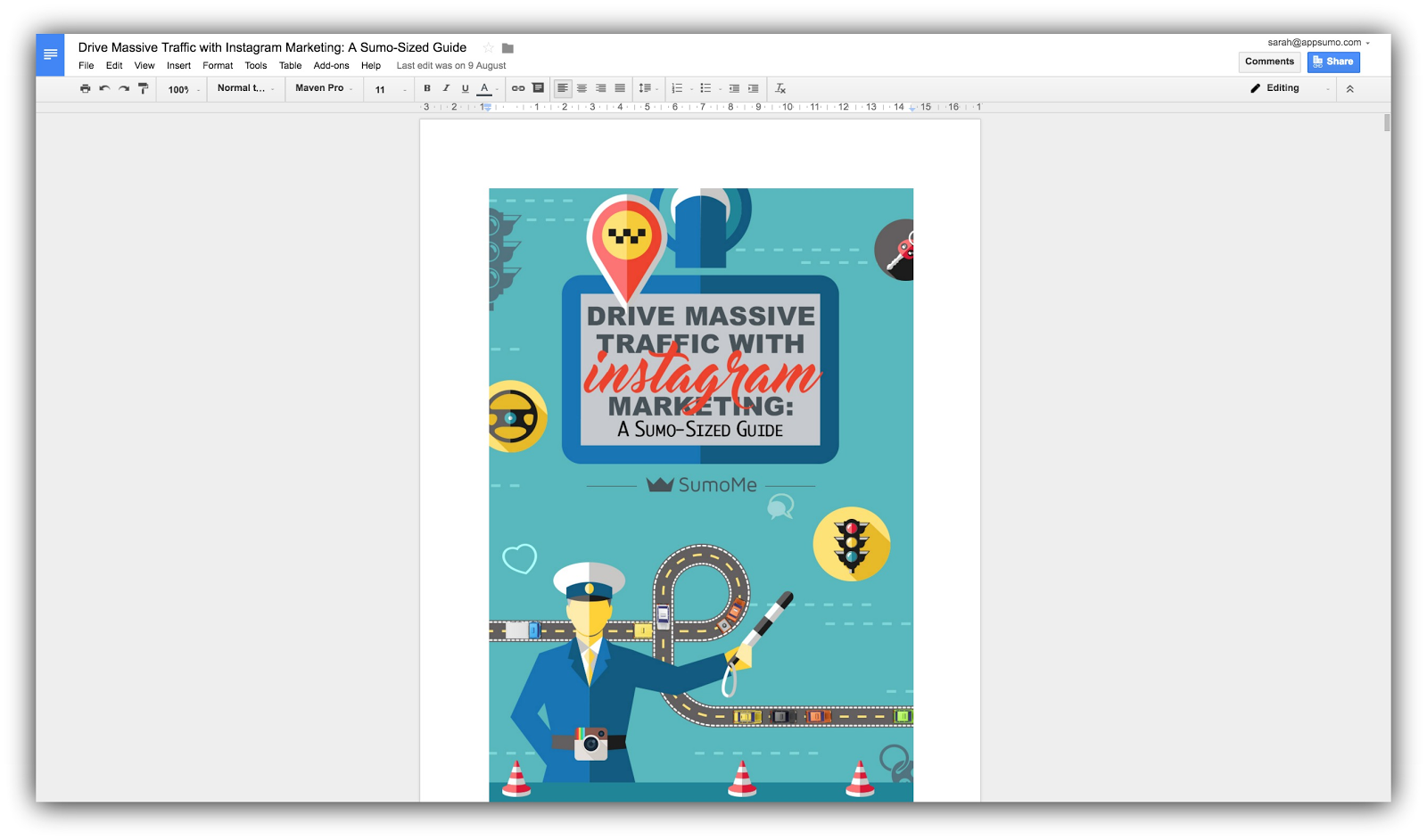Open the move-to-folder icon

[x=507, y=48]
